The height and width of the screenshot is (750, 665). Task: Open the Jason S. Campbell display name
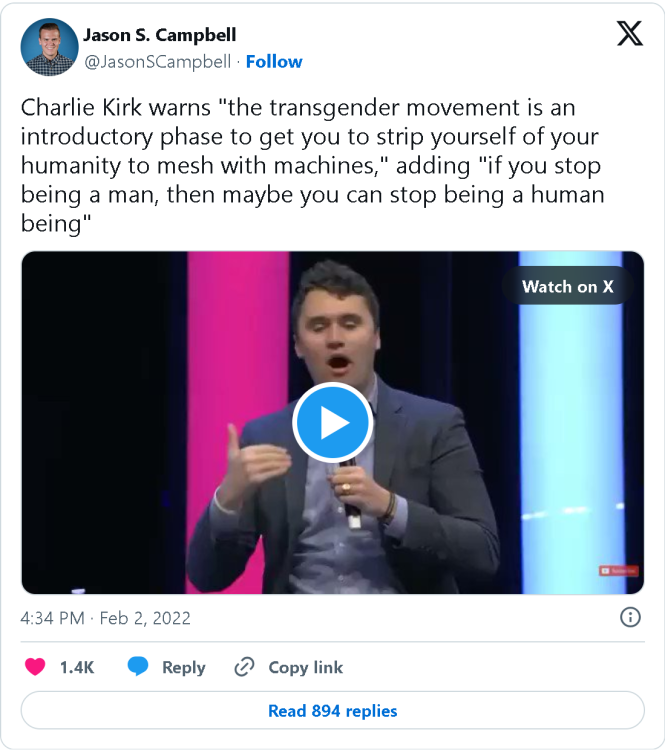[160, 35]
